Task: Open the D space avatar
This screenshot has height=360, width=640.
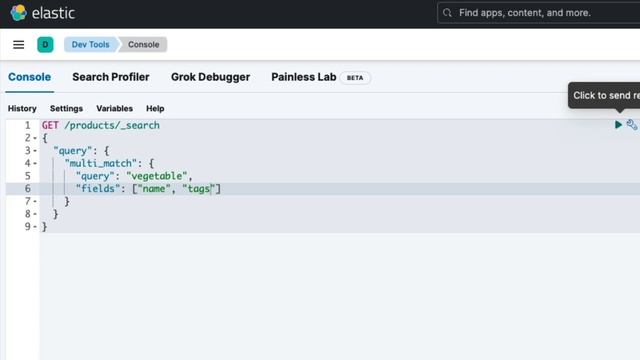Action: click(x=45, y=44)
